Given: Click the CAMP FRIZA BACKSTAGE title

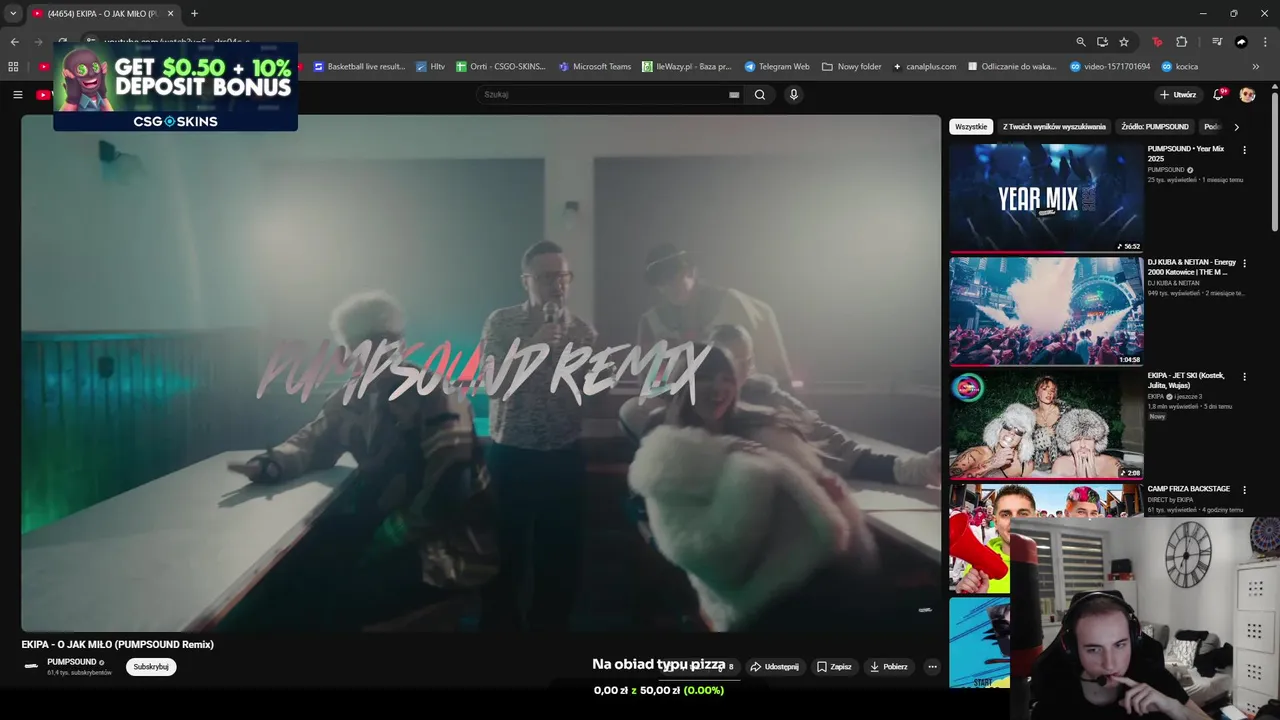Looking at the screenshot, I should pos(1188,489).
